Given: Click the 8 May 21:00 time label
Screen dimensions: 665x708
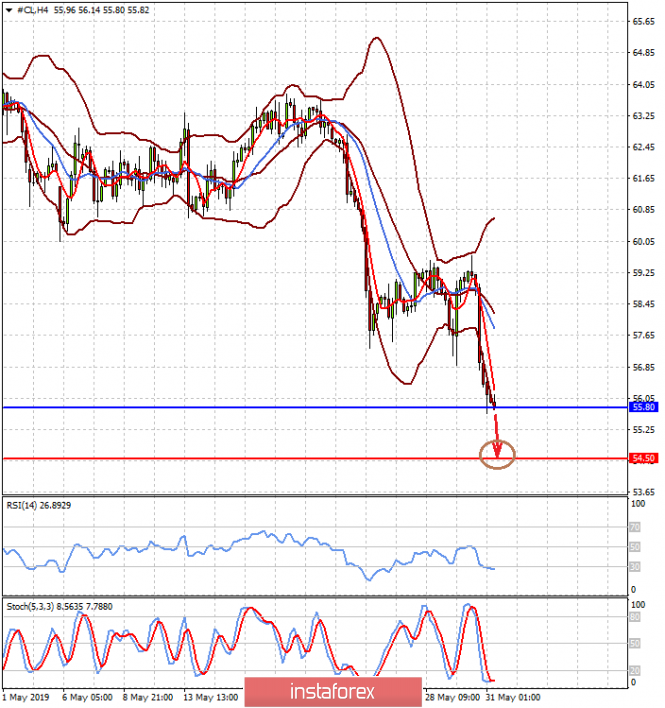Looking at the screenshot, I should pos(148,698).
